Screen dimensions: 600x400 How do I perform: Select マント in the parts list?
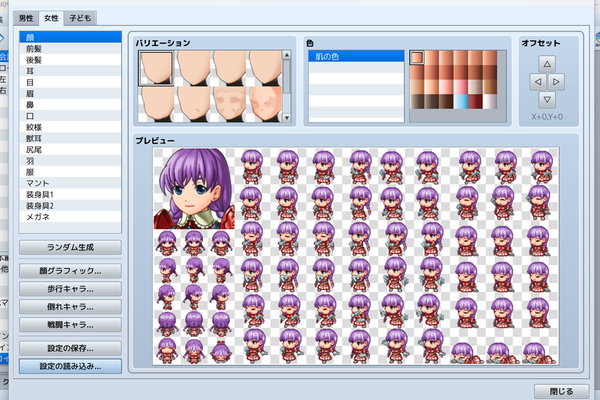tap(70, 183)
